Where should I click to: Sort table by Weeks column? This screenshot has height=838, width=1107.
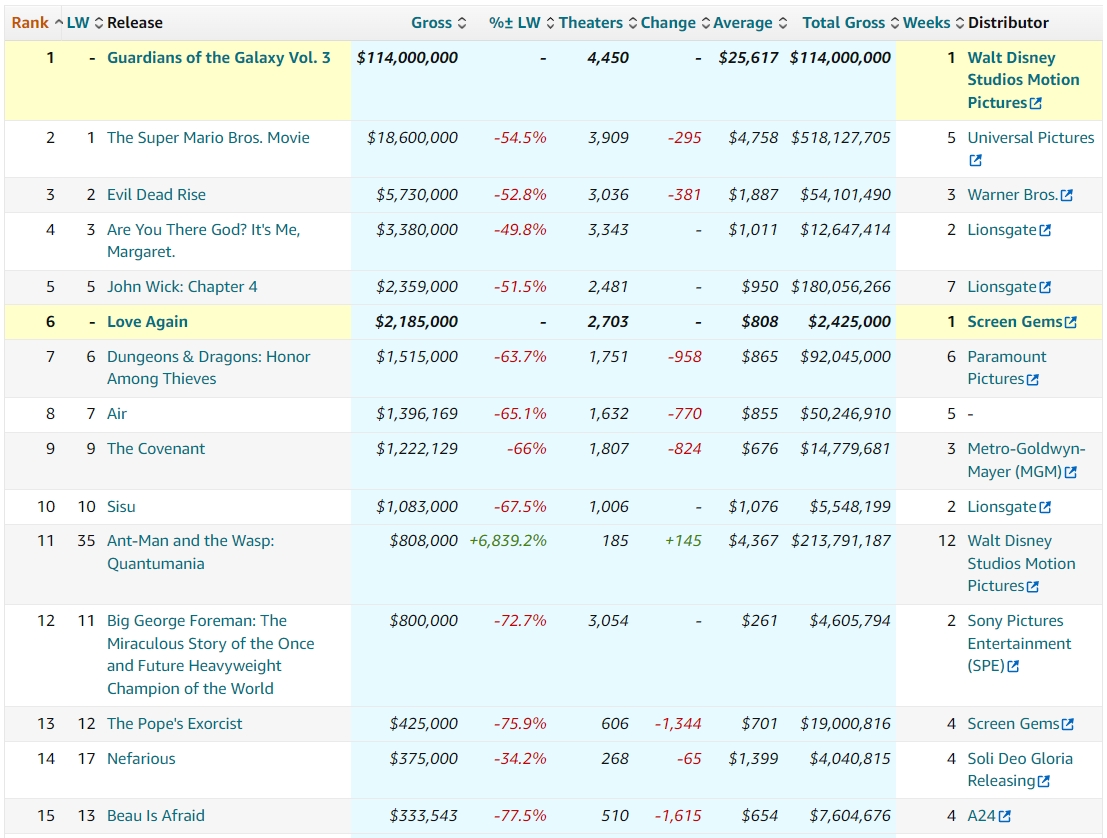[x=933, y=23]
